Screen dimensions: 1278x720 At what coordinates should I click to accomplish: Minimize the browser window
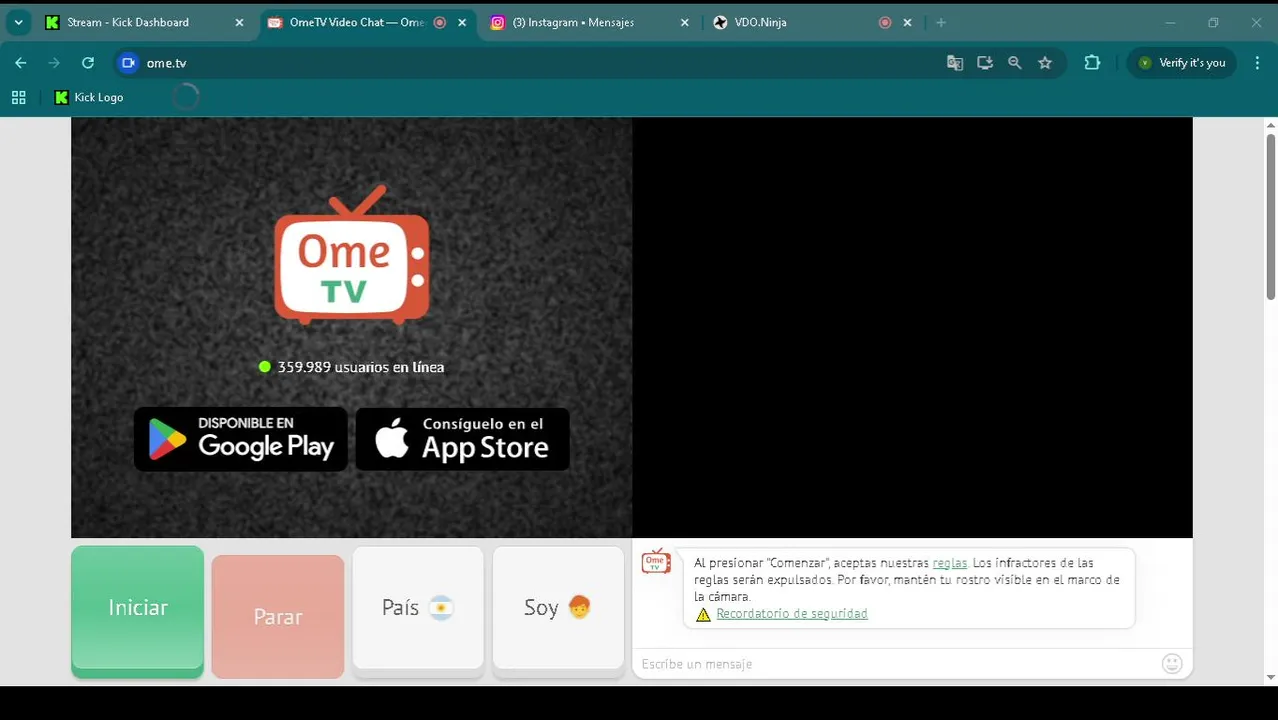tap(1170, 22)
